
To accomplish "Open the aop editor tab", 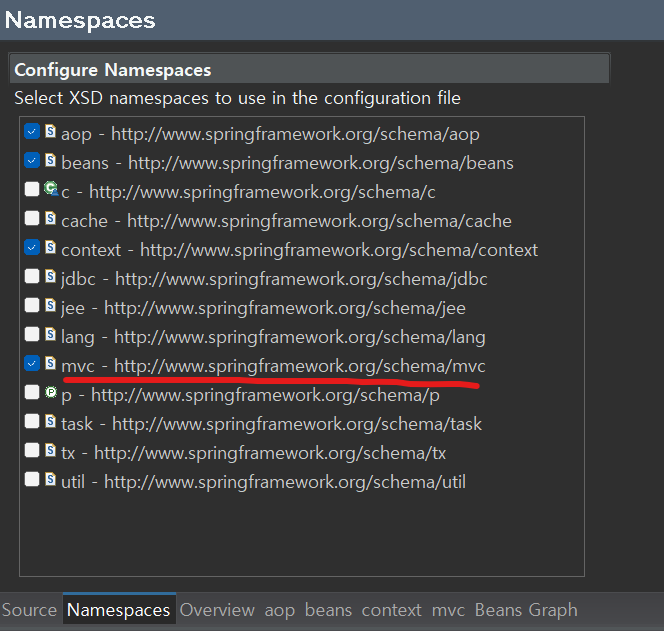I will [x=279, y=610].
